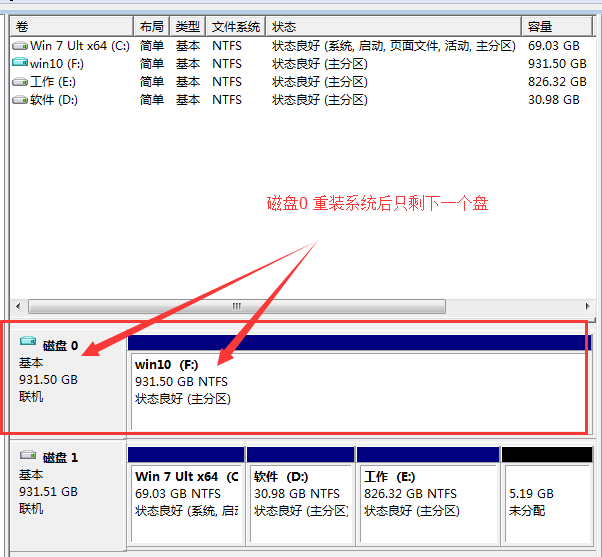The image size is (602, 557).
Task: Select the 软件 (D:) partition block on 磁盘 1
Action: (x=301, y=495)
